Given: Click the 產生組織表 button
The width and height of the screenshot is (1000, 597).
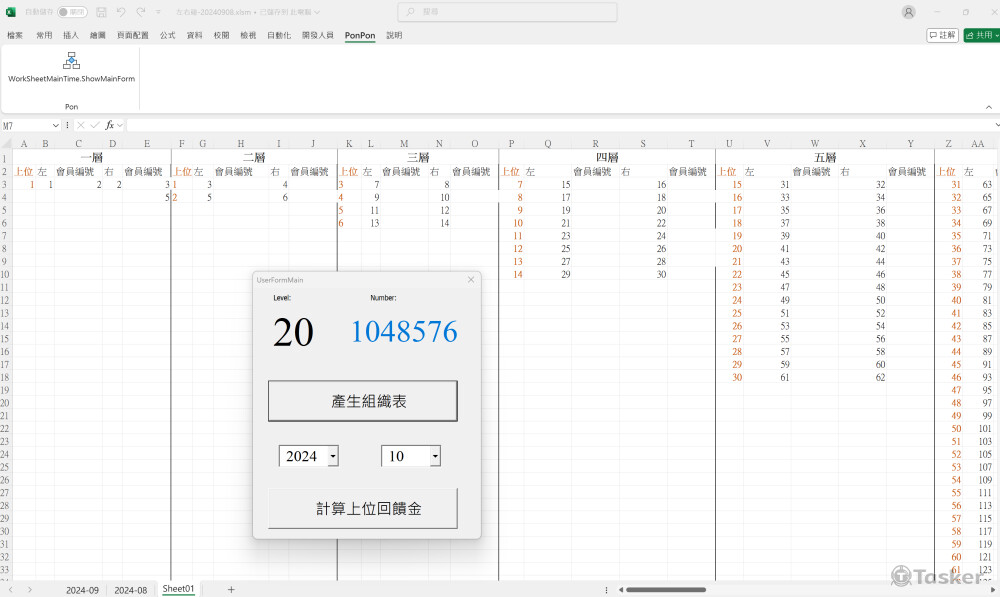Looking at the screenshot, I should [x=362, y=401].
